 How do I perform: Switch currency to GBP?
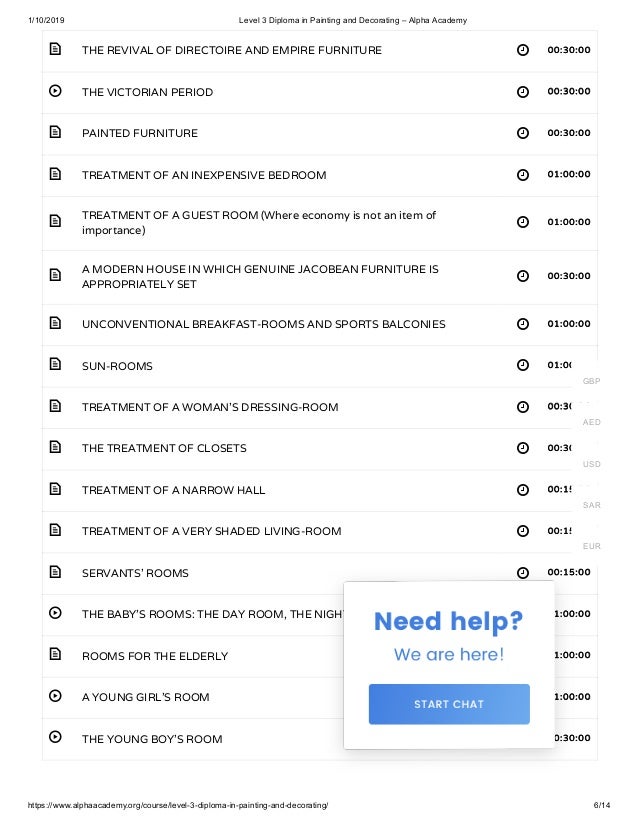click(592, 381)
